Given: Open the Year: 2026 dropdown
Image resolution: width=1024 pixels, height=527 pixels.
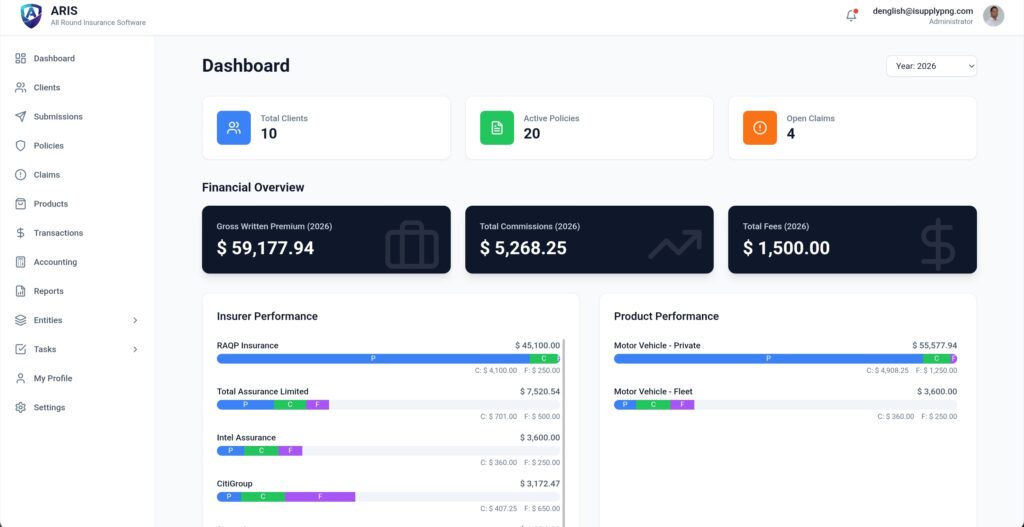Looking at the screenshot, I should (x=930, y=66).
